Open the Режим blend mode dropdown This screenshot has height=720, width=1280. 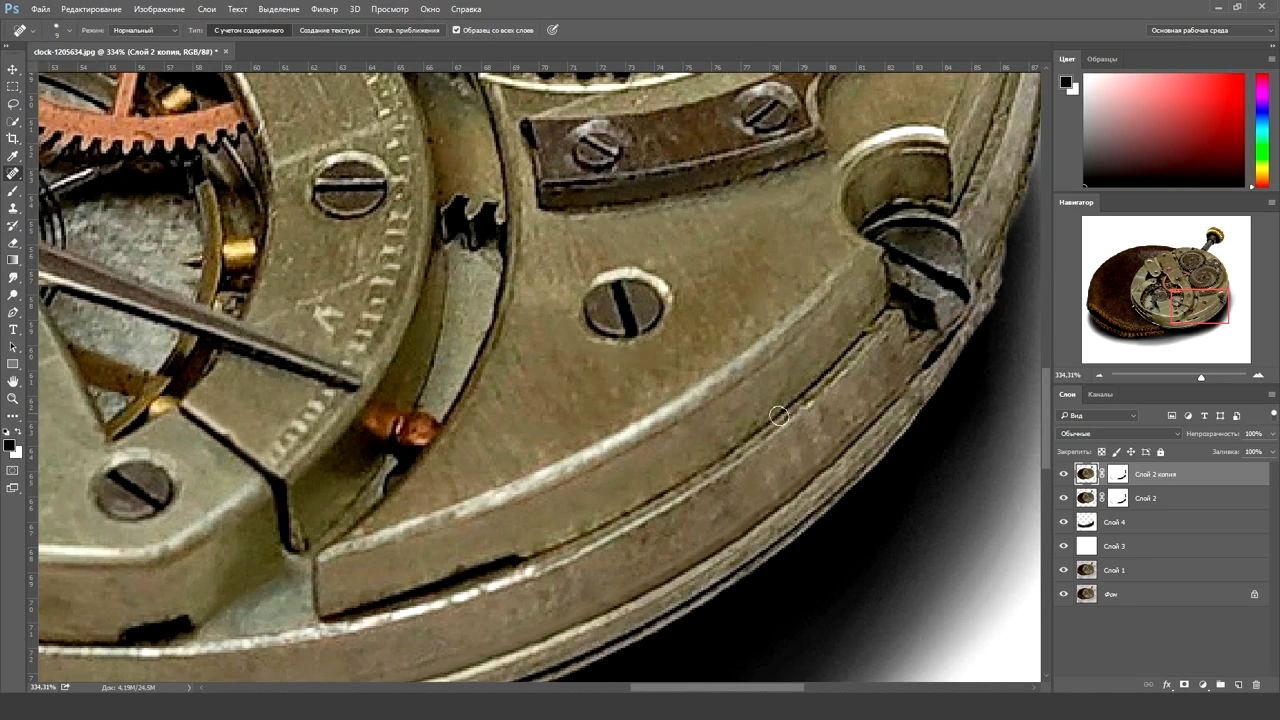(144, 30)
